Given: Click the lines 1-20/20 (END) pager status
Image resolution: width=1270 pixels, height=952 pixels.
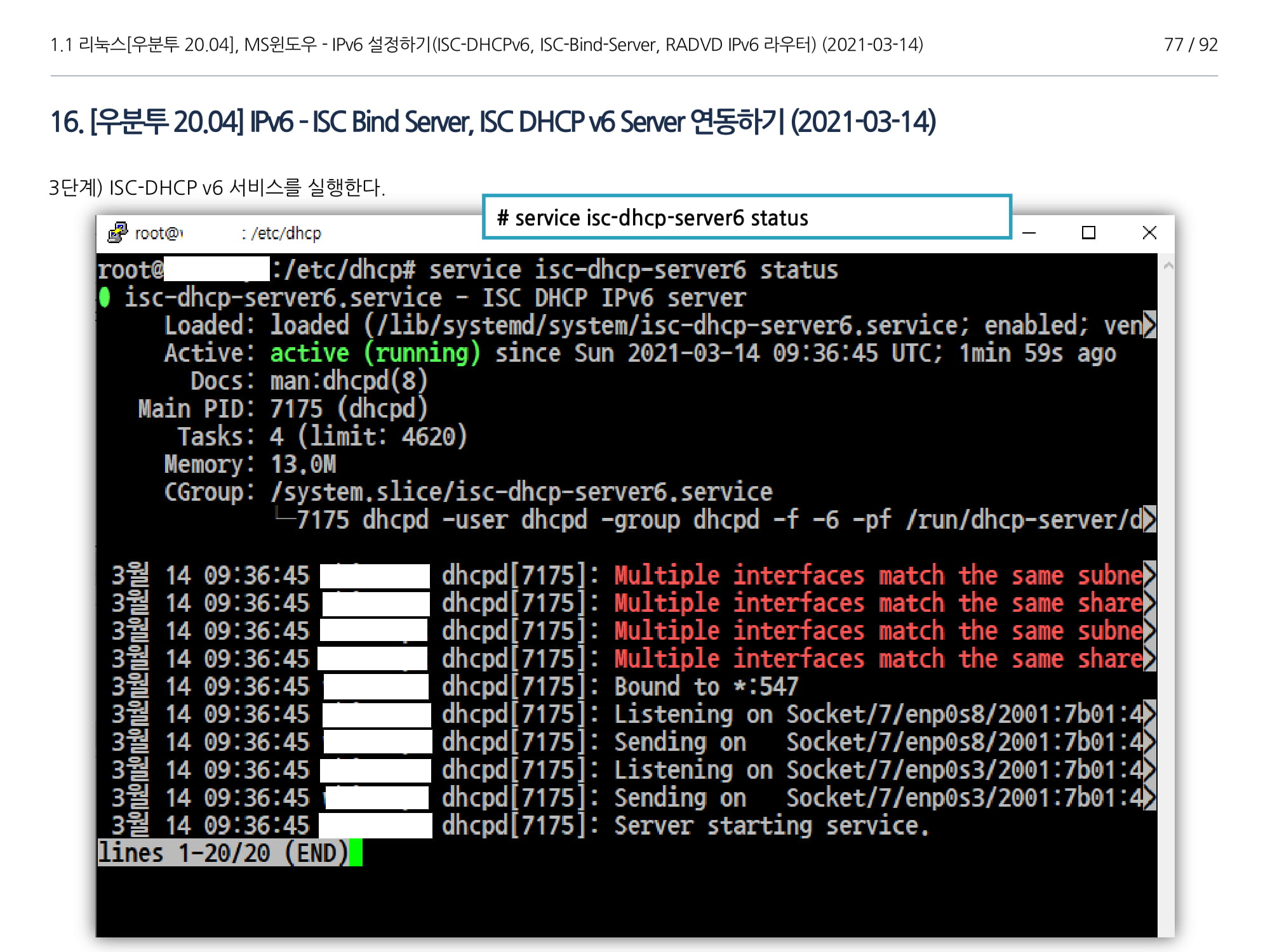Looking at the screenshot, I should tap(222, 853).
